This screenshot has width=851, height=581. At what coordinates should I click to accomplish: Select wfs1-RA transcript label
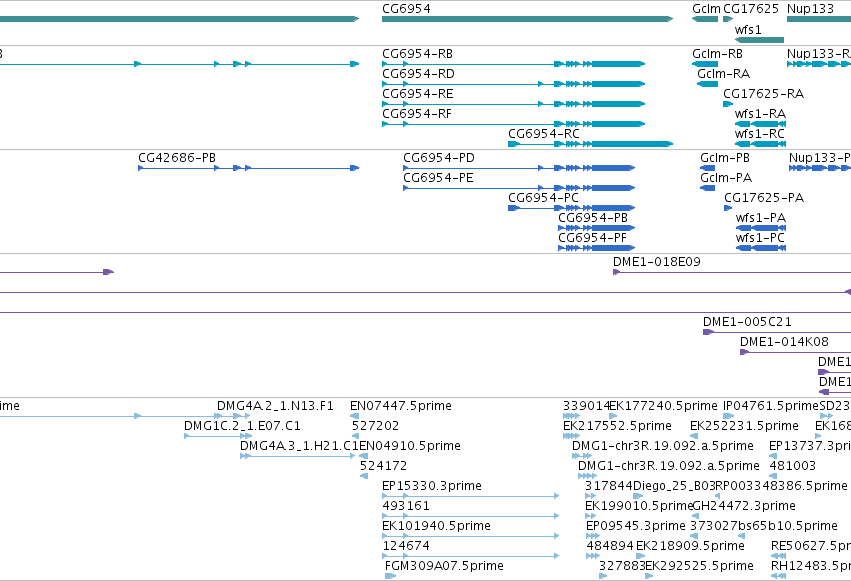[x=760, y=114]
